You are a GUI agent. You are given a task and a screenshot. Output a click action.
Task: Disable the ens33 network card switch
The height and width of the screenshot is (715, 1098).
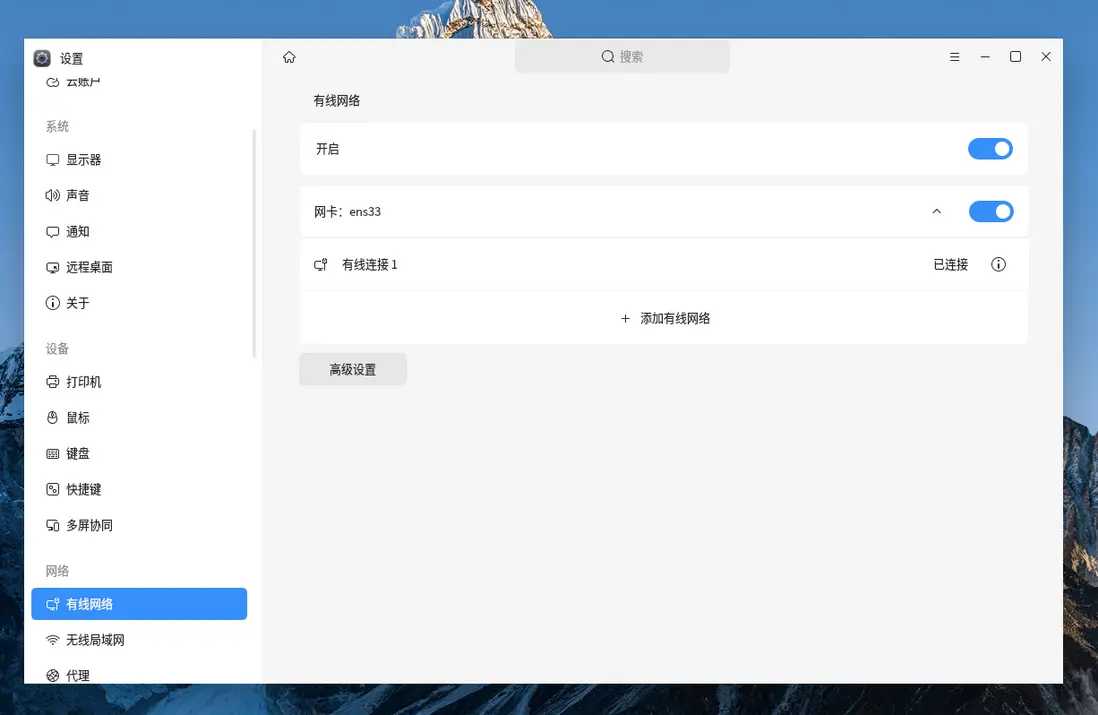click(x=991, y=211)
